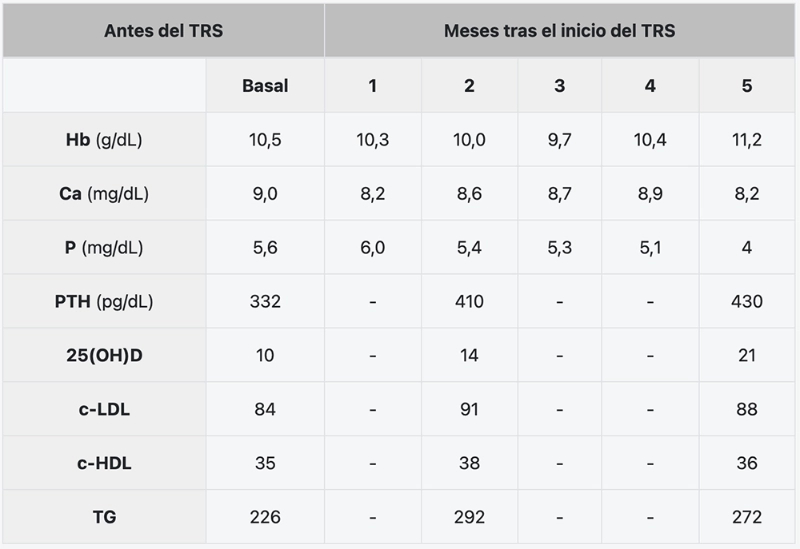
Task: Click the month 5 PTH value 430
Action: pyautogui.click(x=746, y=302)
